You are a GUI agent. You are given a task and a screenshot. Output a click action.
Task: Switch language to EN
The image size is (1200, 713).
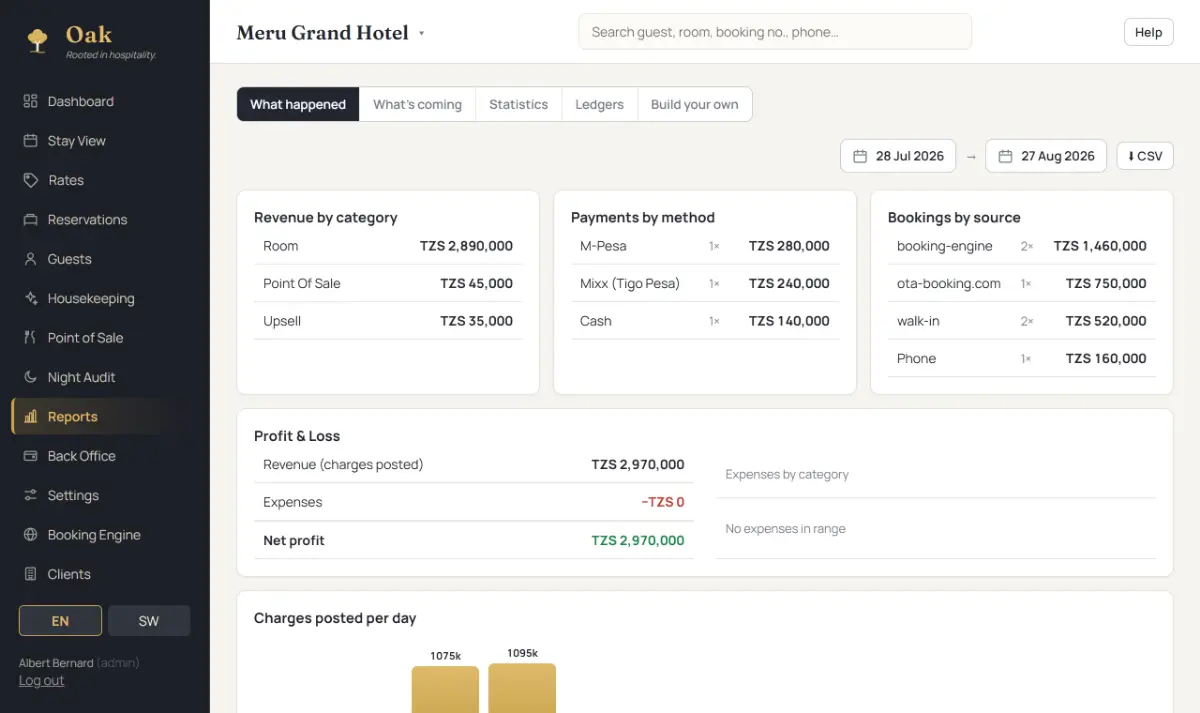[x=60, y=621]
